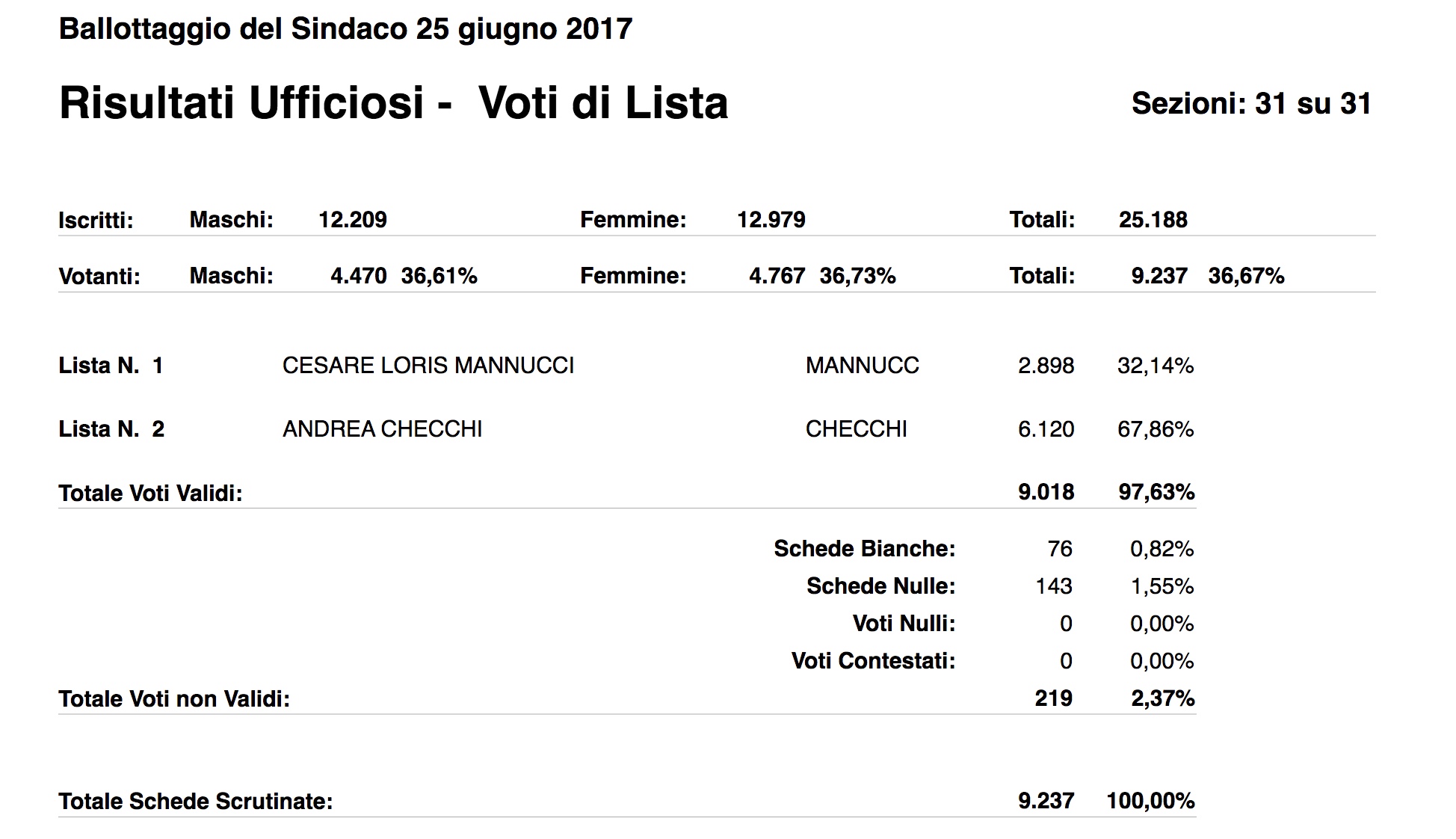The image size is (1456, 839).
Task: Select the Totale Schede Scrutinate count 9.237
Action: pyautogui.click(x=1046, y=801)
